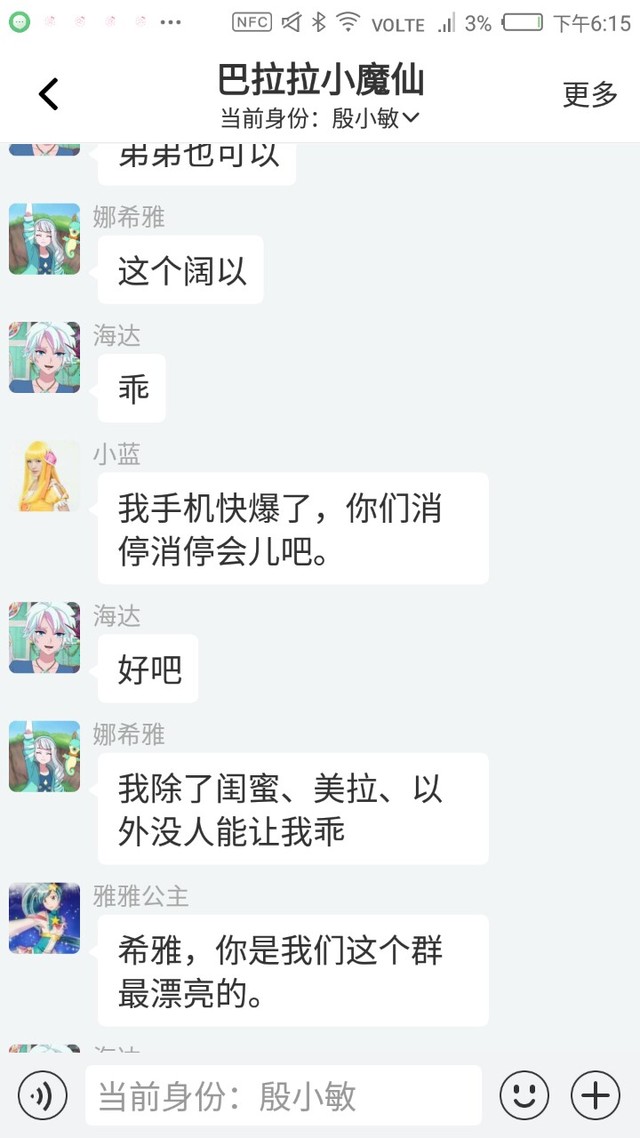This screenshot has height=1138, width=640.
Task: Tap the 希雅，你是我们这个群 message bubble
Action: click(293, 970)
